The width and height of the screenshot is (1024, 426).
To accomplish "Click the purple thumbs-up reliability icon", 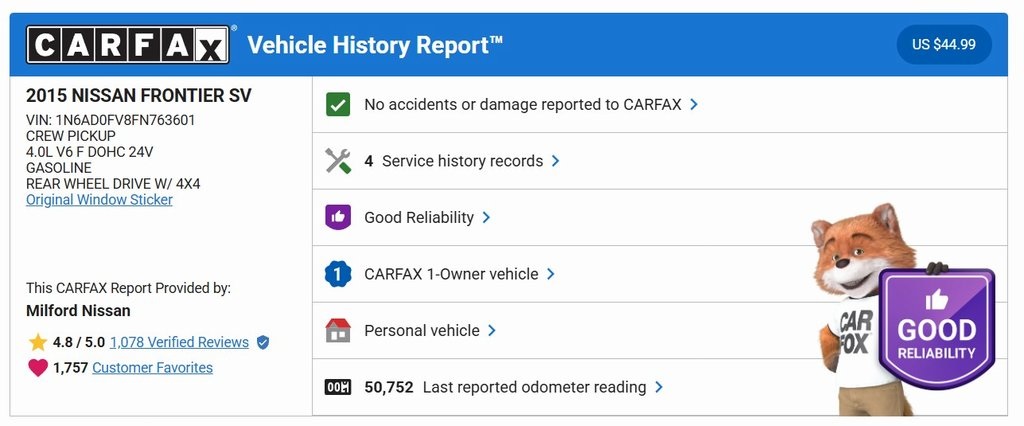I will click(338, 217).
